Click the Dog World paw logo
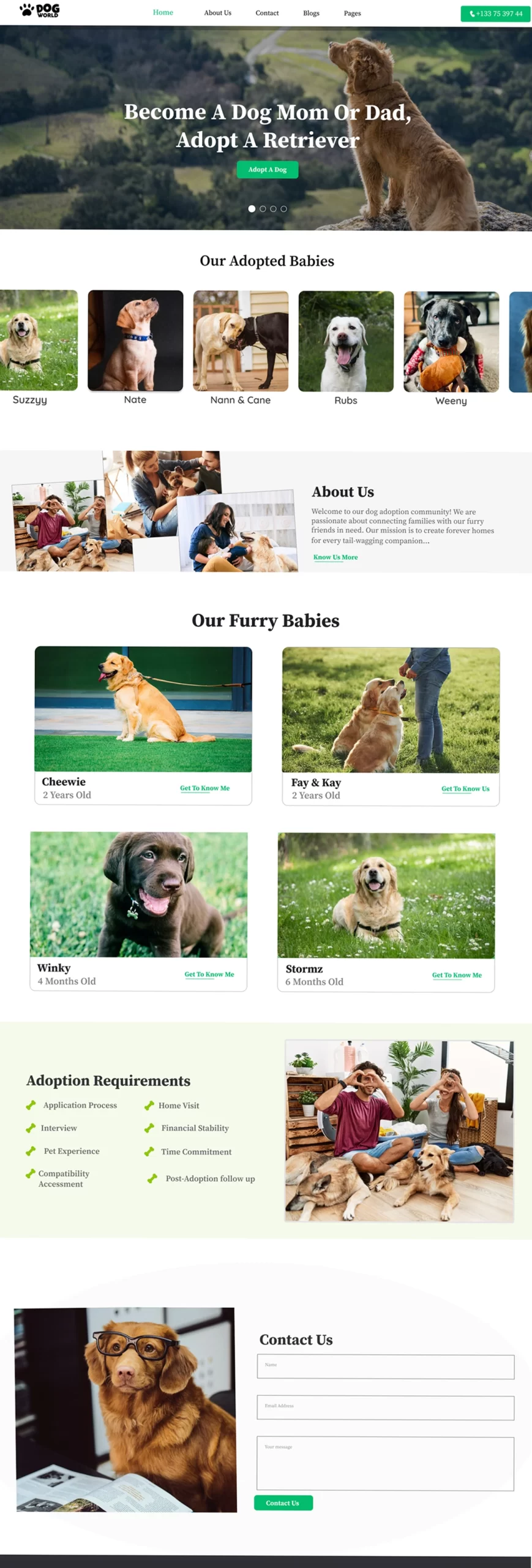The height and width of the screenshot is (1568, 532). 39,10
